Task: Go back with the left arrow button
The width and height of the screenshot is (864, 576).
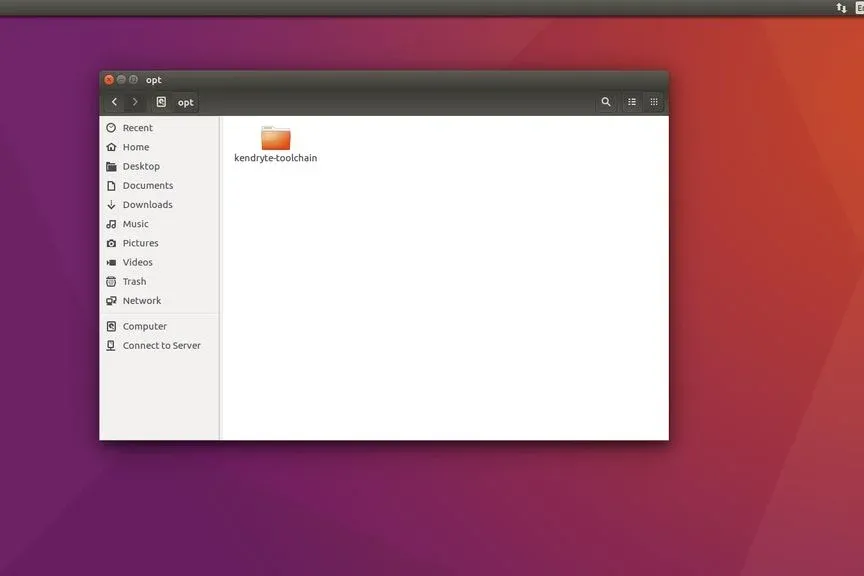Action: pyautogui.click(x=114, y=102)
